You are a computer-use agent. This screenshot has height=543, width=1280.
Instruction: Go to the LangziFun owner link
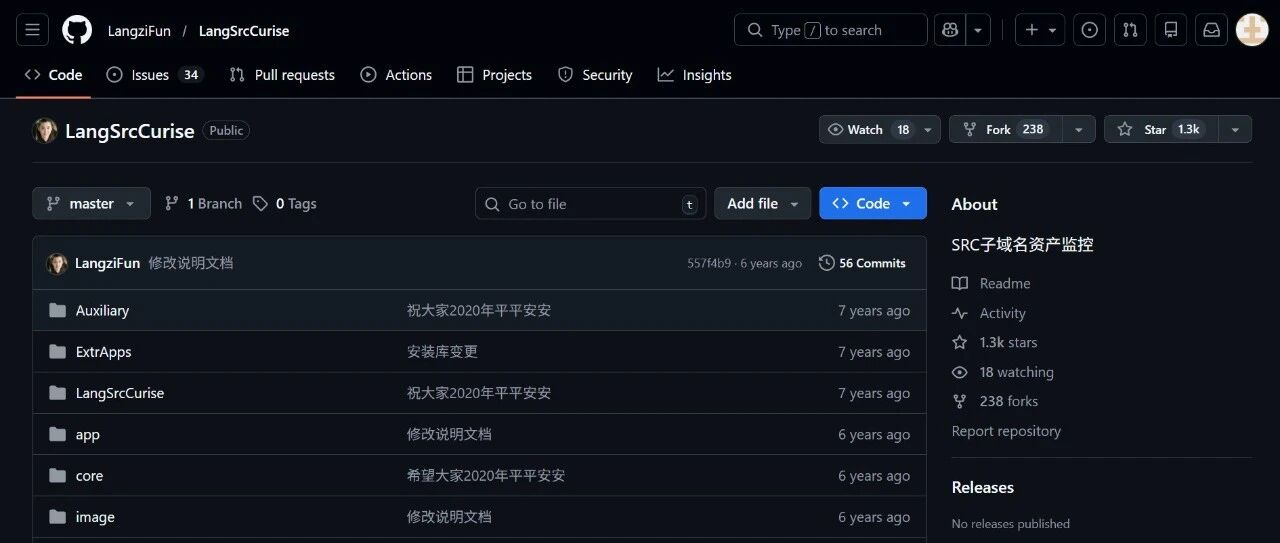(x=139, y=31)
